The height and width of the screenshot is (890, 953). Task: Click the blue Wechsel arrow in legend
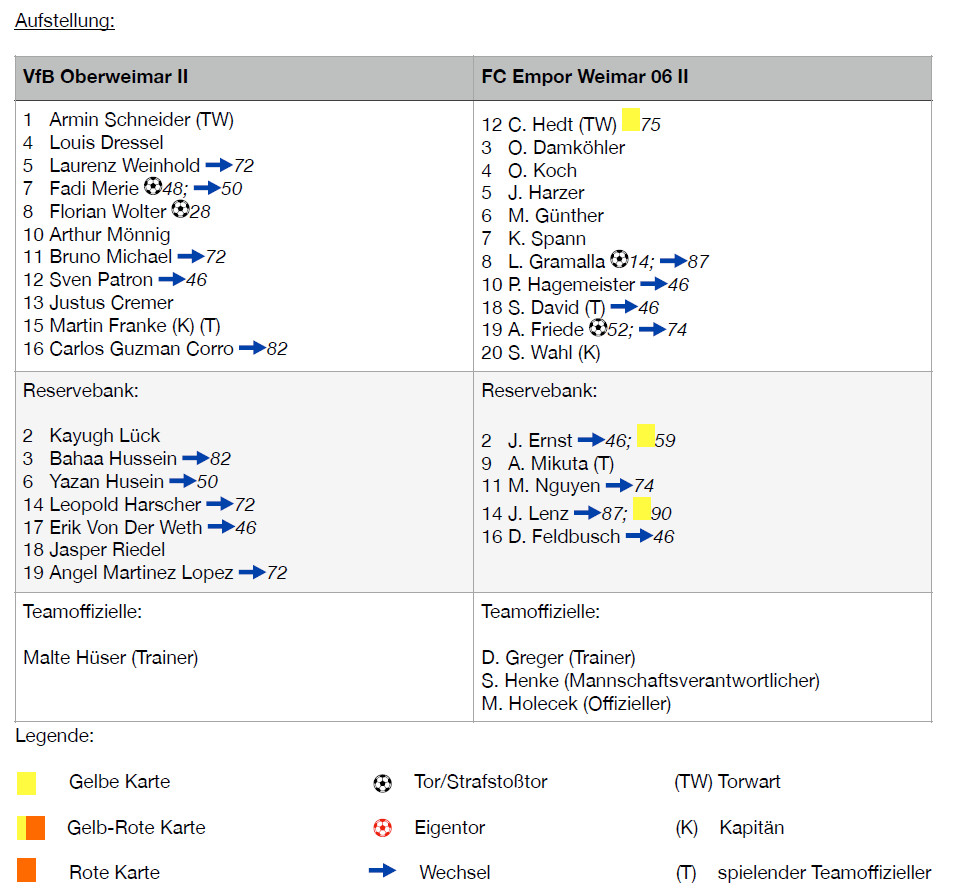[x=382, y=871]
